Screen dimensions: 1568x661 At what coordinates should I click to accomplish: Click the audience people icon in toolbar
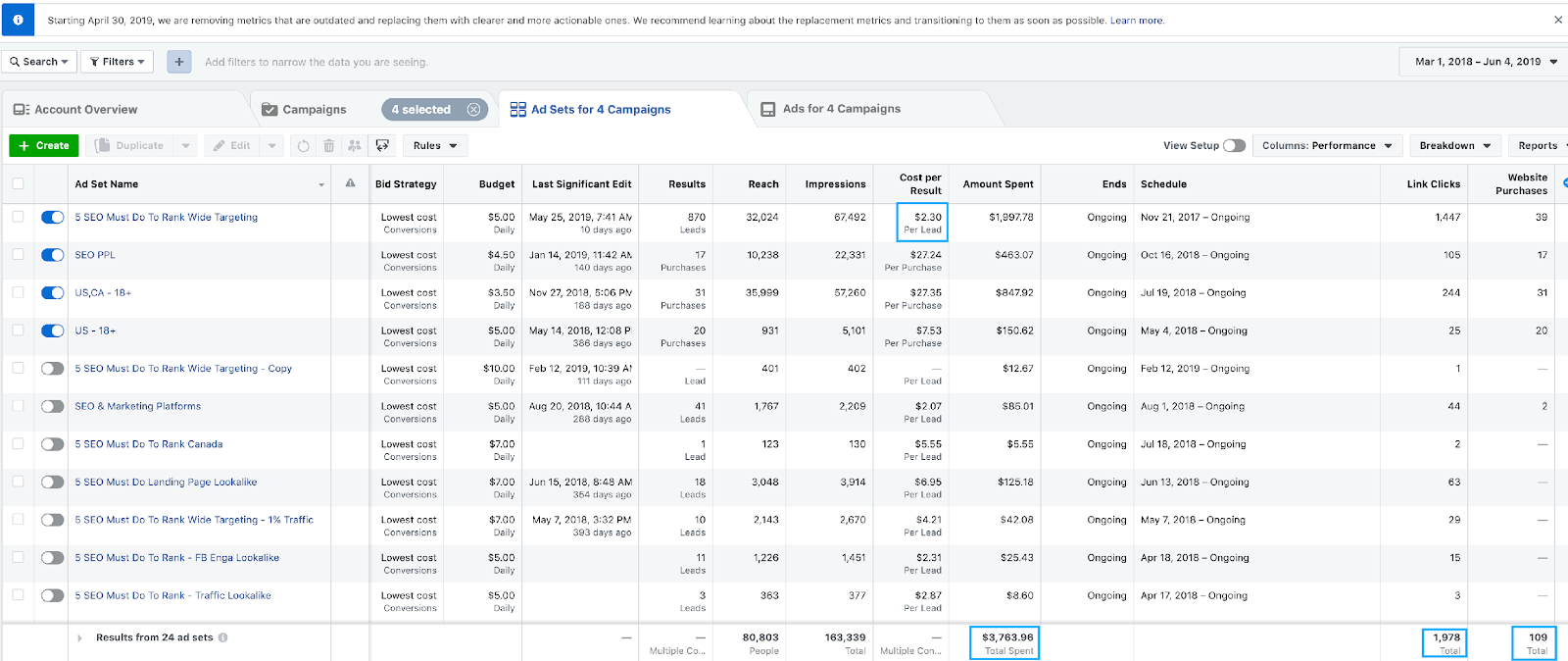click(x=355, y=146)
